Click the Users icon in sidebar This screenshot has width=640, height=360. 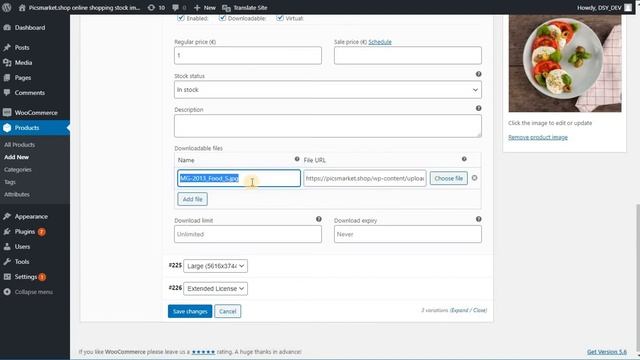pyautogui.click(x=7, y=247)
